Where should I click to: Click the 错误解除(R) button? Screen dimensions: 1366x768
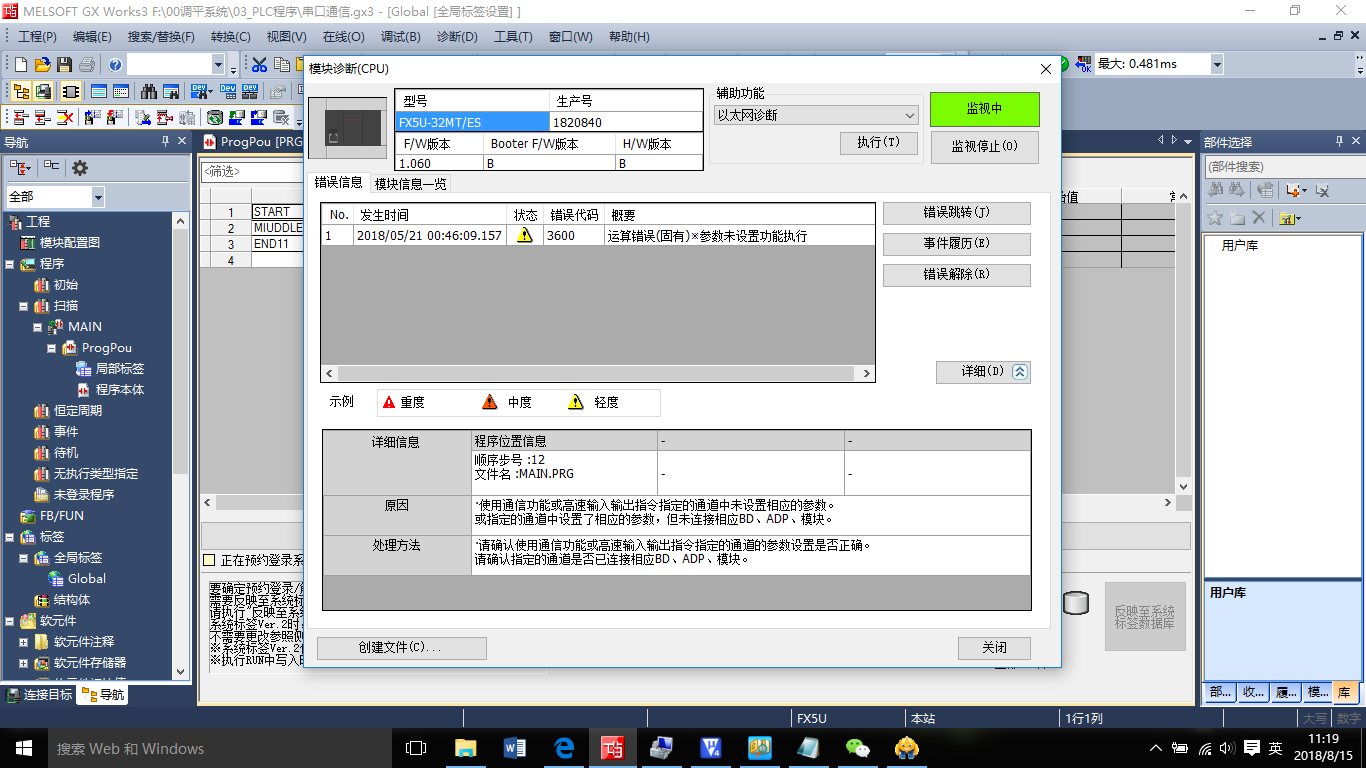click(x=956, y=275)
